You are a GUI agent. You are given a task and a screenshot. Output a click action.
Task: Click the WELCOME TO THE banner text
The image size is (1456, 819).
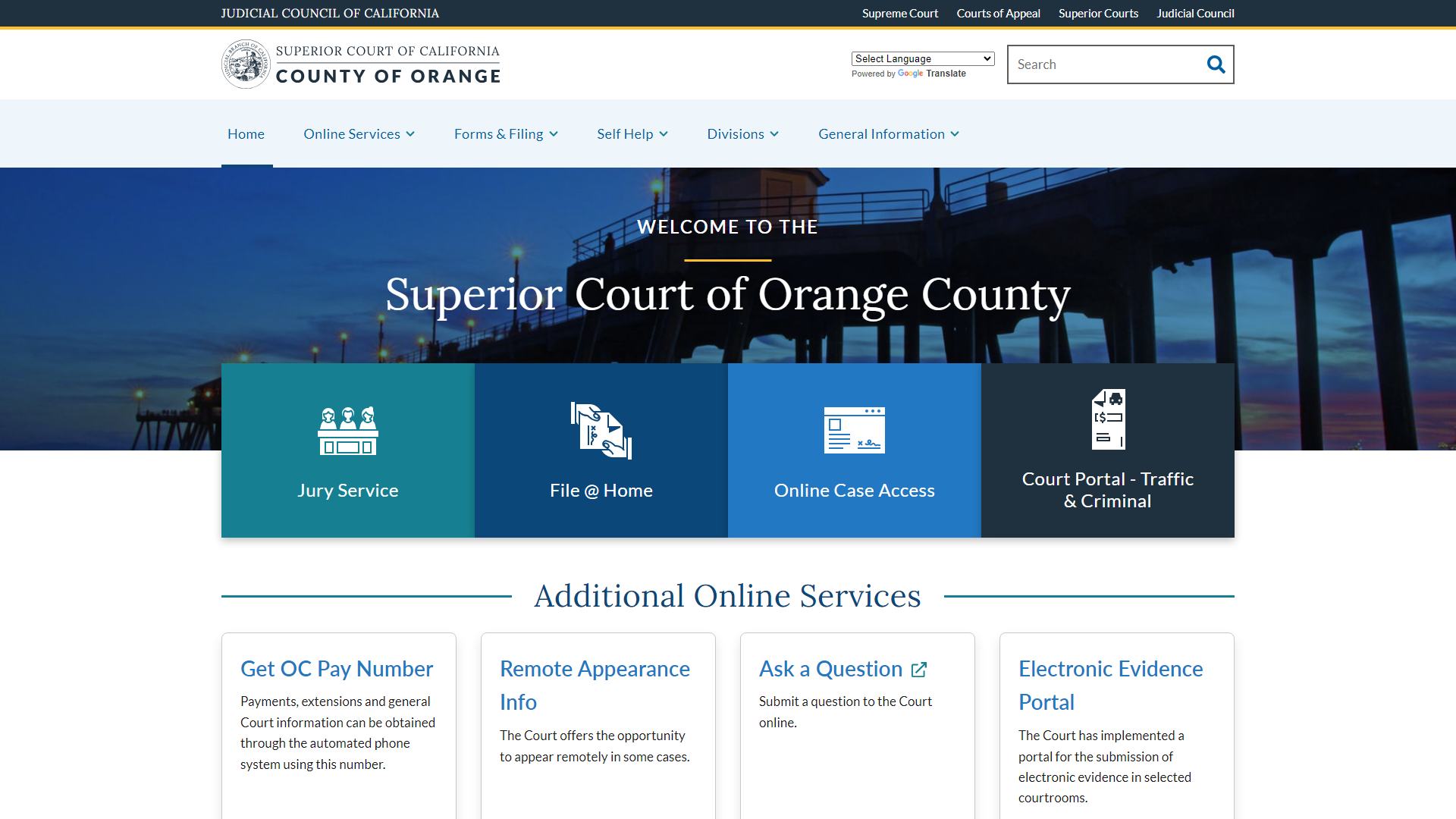728,227
